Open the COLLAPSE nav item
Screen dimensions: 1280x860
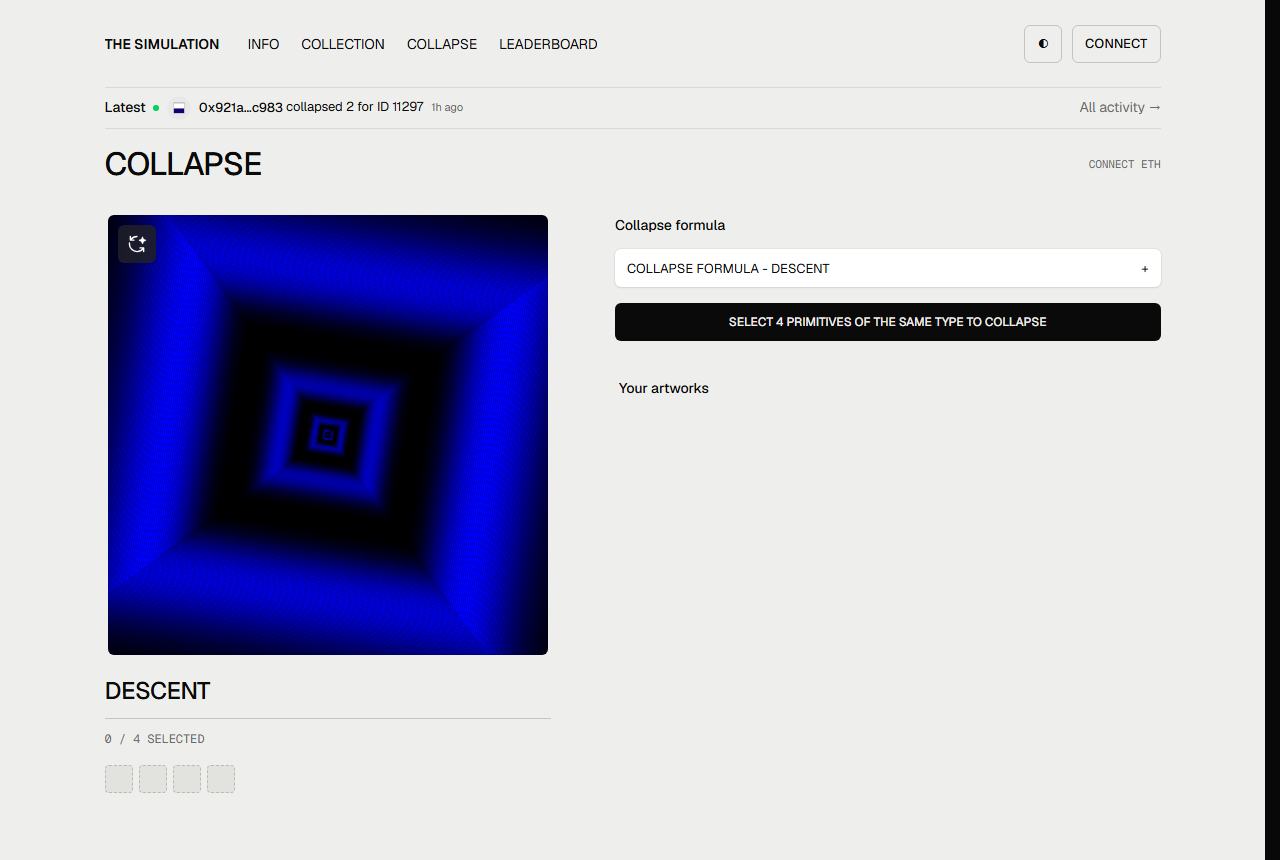coord(442,44)
